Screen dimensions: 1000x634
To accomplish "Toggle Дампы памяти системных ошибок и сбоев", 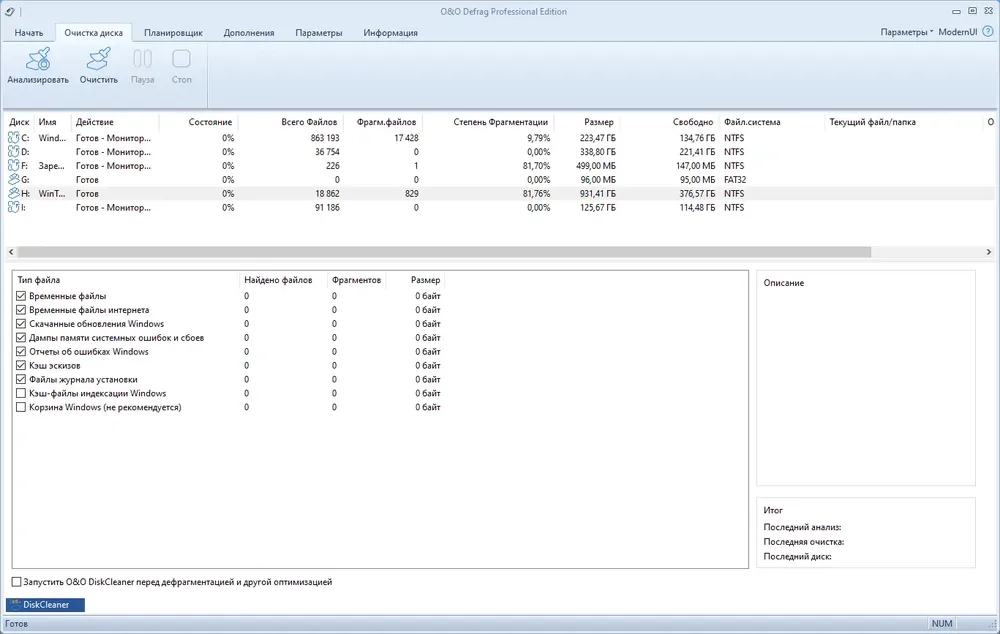I will (x=21, y=338).
